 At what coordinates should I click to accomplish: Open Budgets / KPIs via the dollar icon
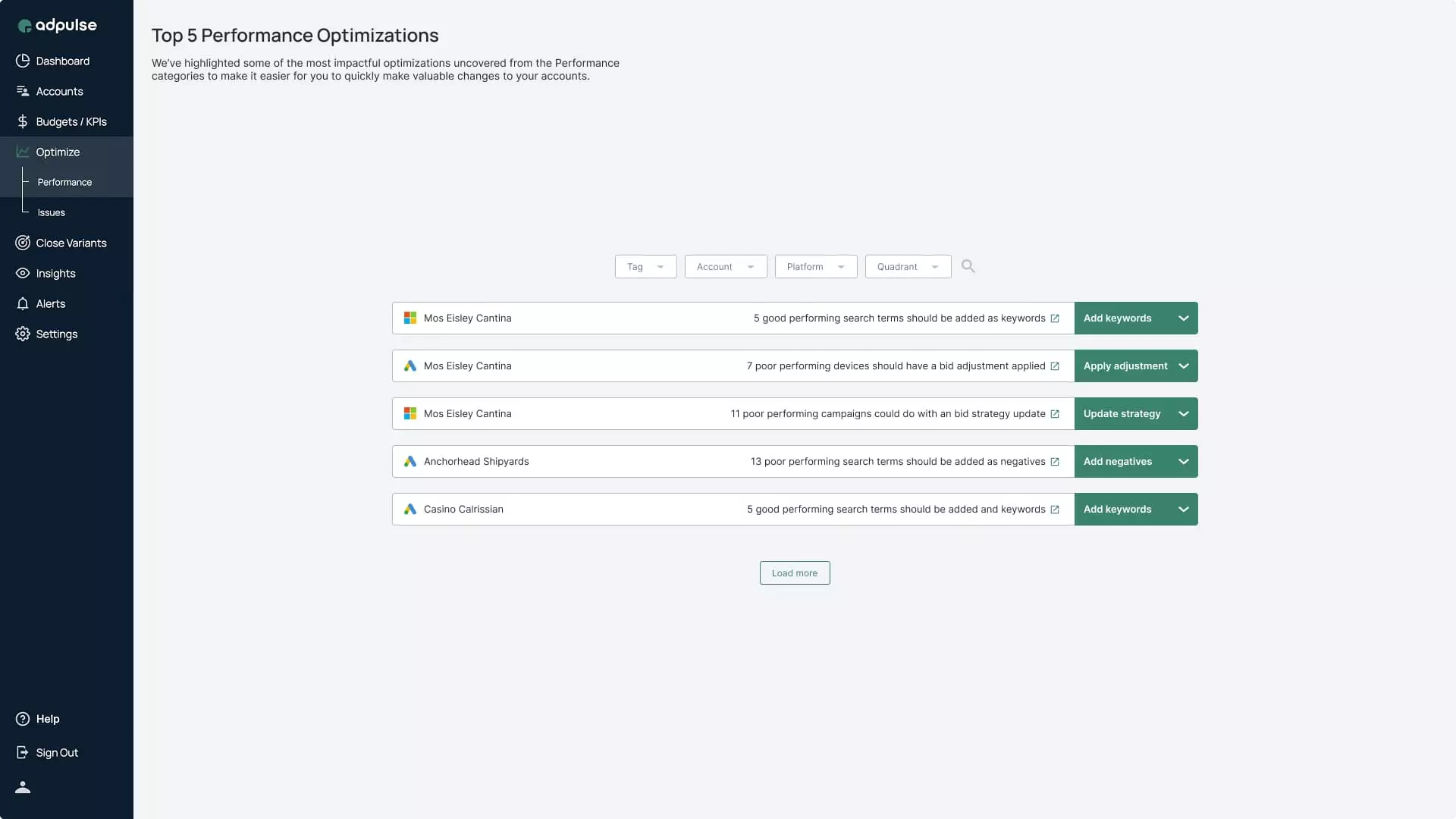(x=22, y=121)
